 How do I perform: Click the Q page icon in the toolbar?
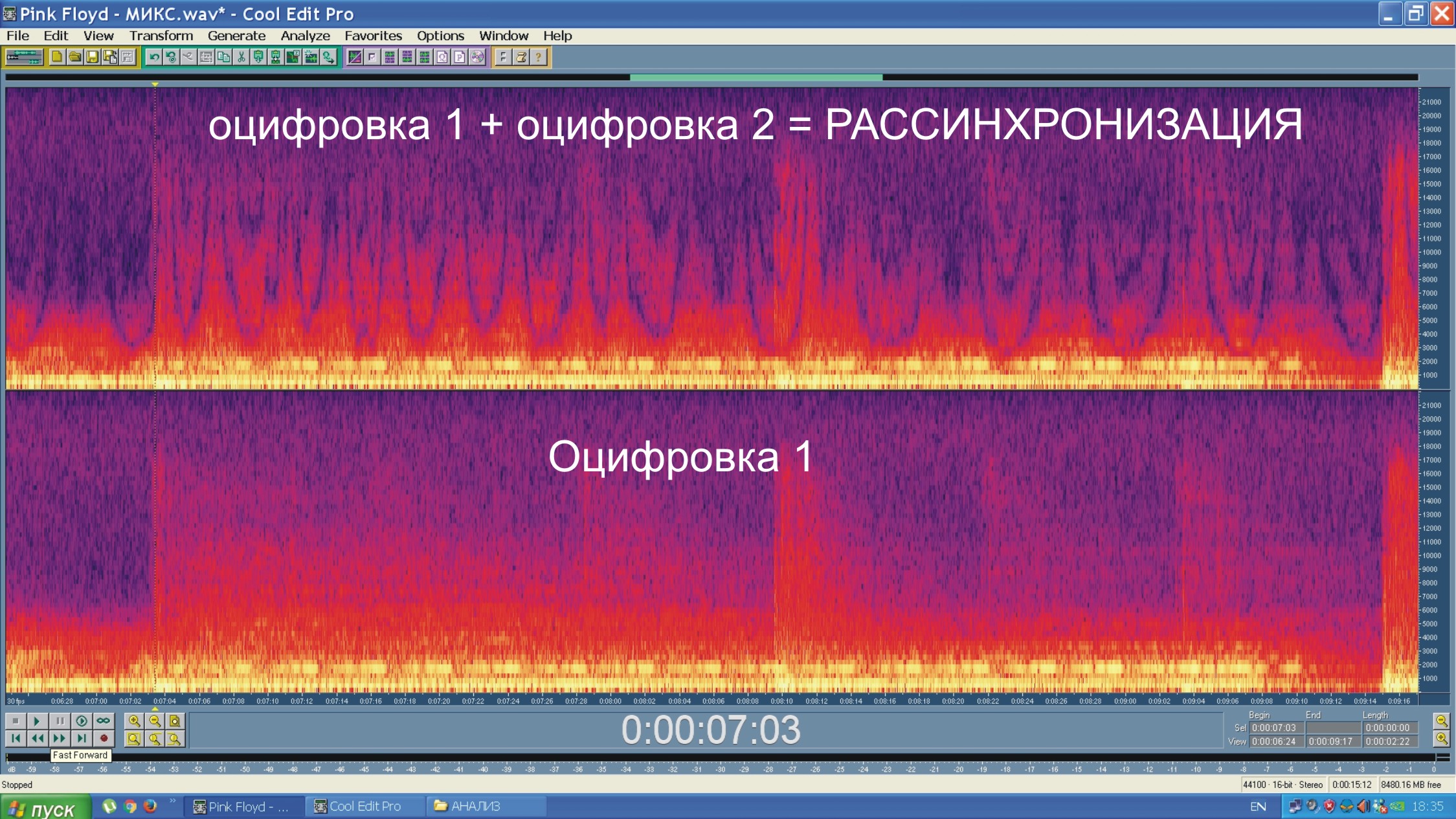click(442, 58)
